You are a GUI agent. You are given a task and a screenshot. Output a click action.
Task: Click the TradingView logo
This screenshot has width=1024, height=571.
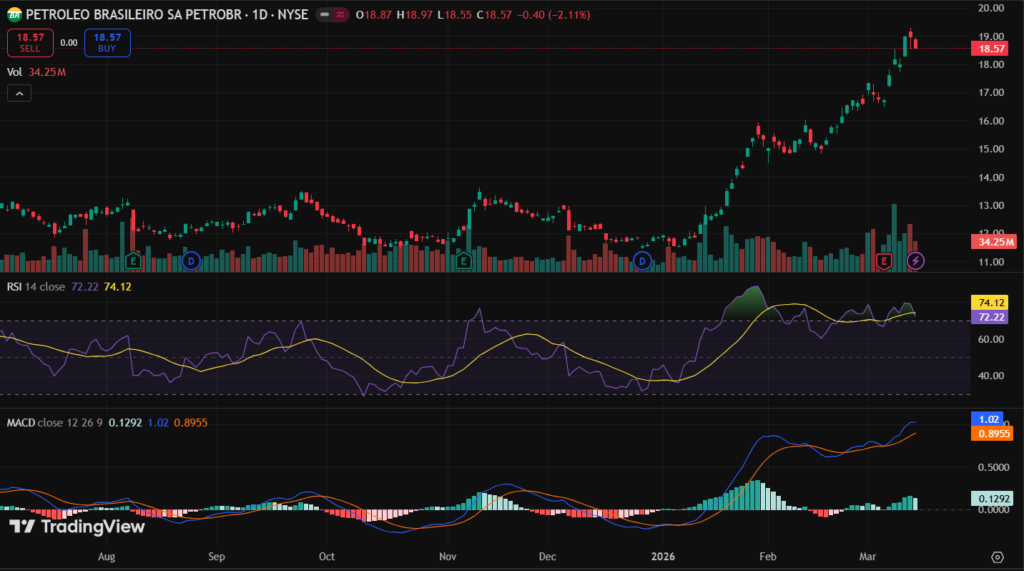[77, 527]
